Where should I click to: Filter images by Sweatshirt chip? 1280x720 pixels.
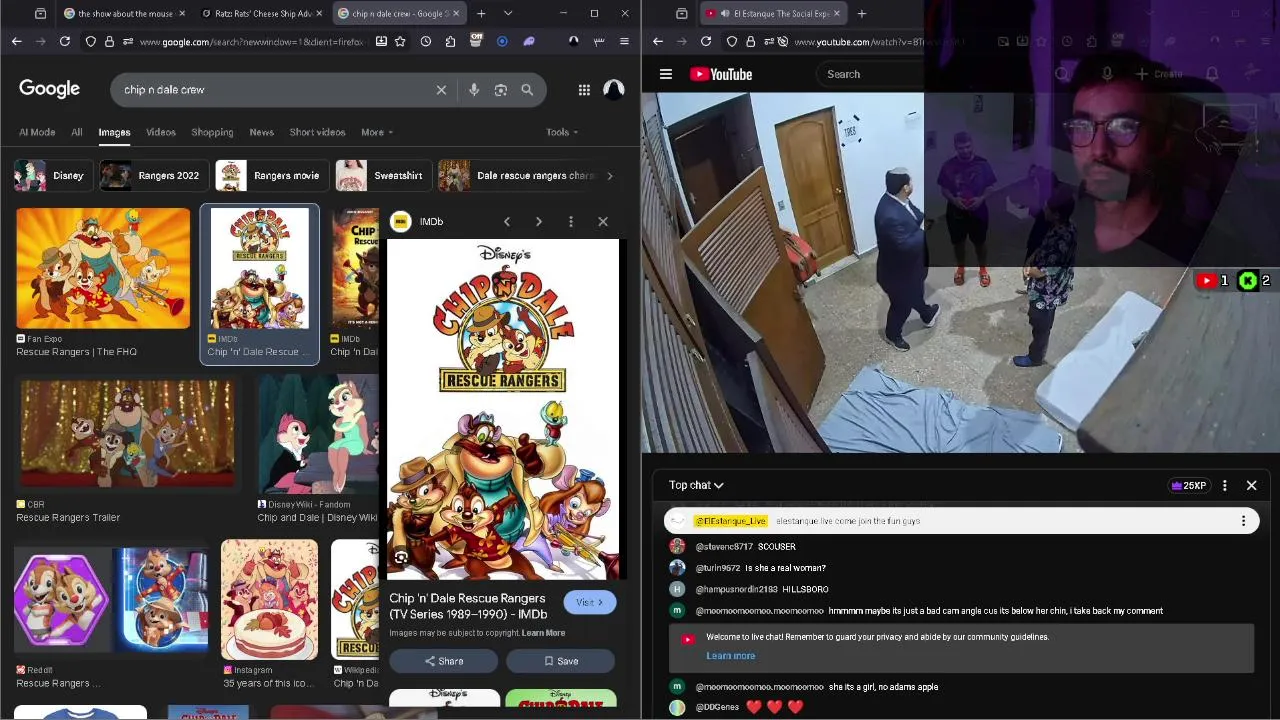[x=382, y=176]
